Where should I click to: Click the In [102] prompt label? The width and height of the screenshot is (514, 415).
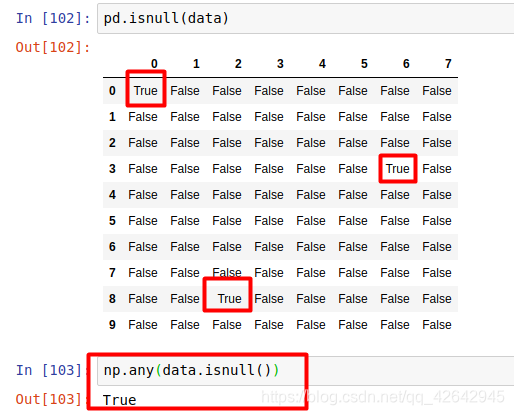53,18
